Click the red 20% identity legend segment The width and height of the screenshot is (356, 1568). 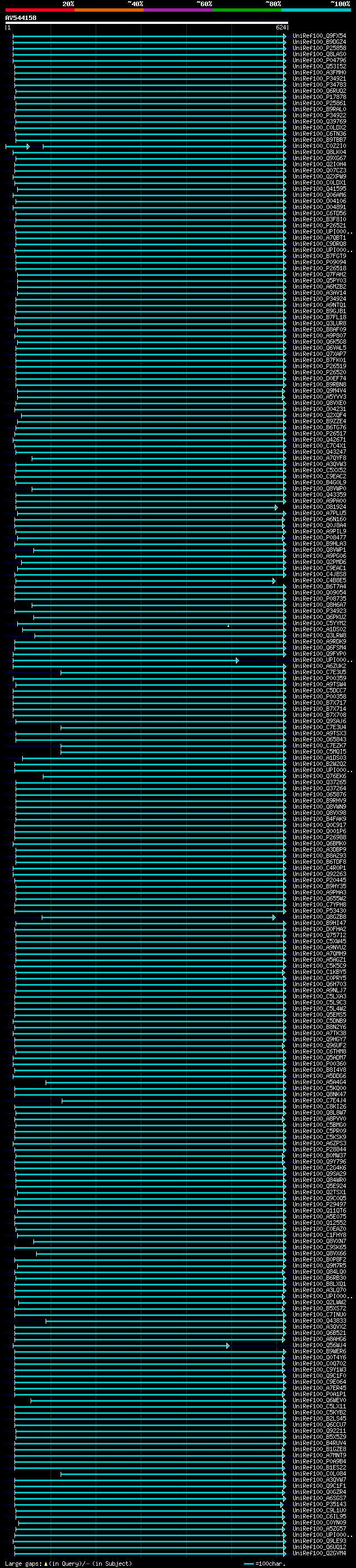[39, 10]
